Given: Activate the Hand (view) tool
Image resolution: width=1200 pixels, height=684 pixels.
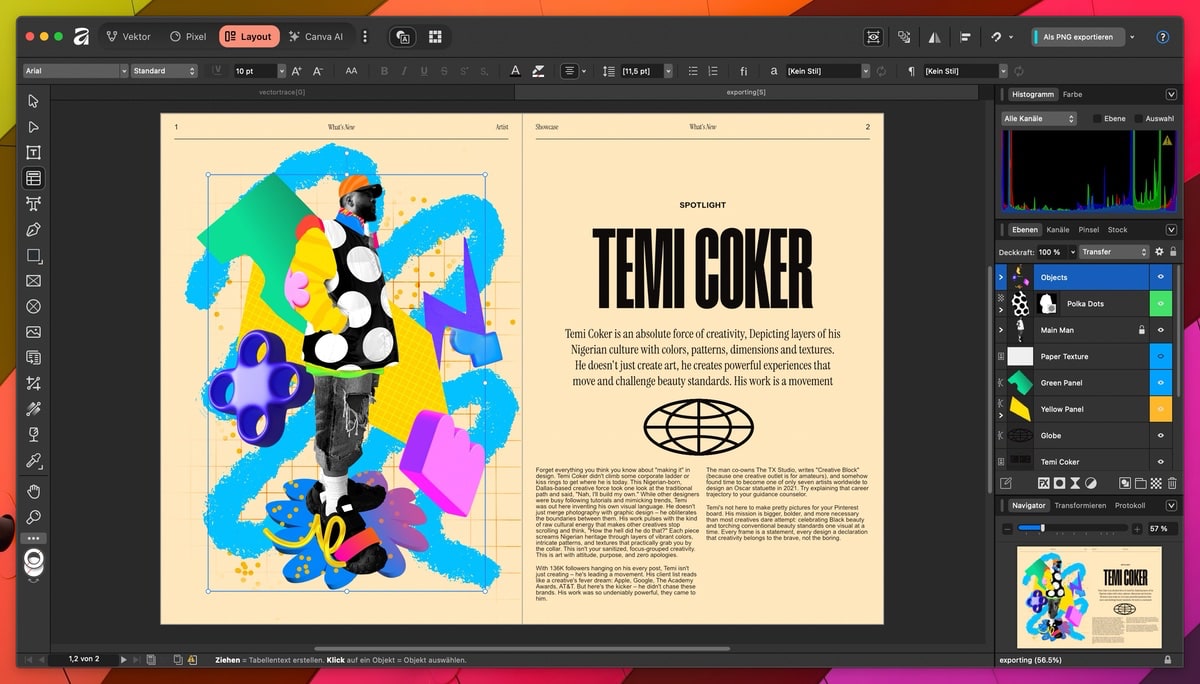Looking at the screenshot, I should pyautogui.click(x=33, y=490).
